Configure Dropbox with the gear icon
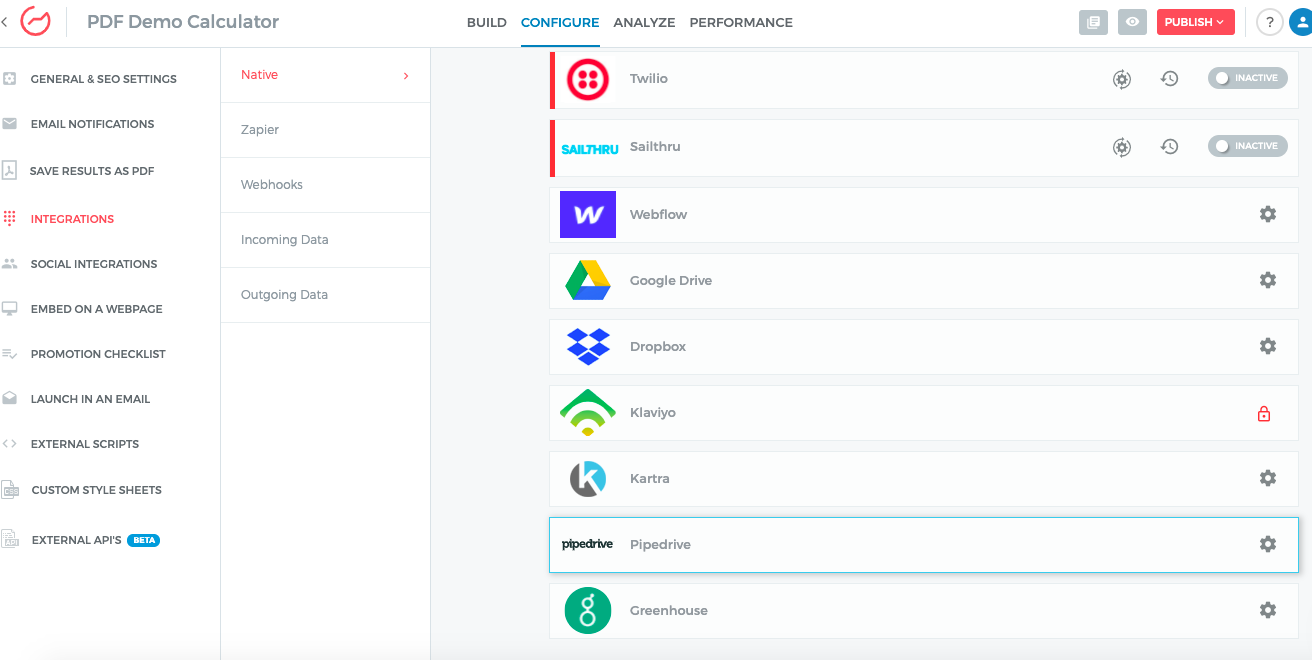The height and width of the screenshot is (660, 1312). (x=1268, y=346)
